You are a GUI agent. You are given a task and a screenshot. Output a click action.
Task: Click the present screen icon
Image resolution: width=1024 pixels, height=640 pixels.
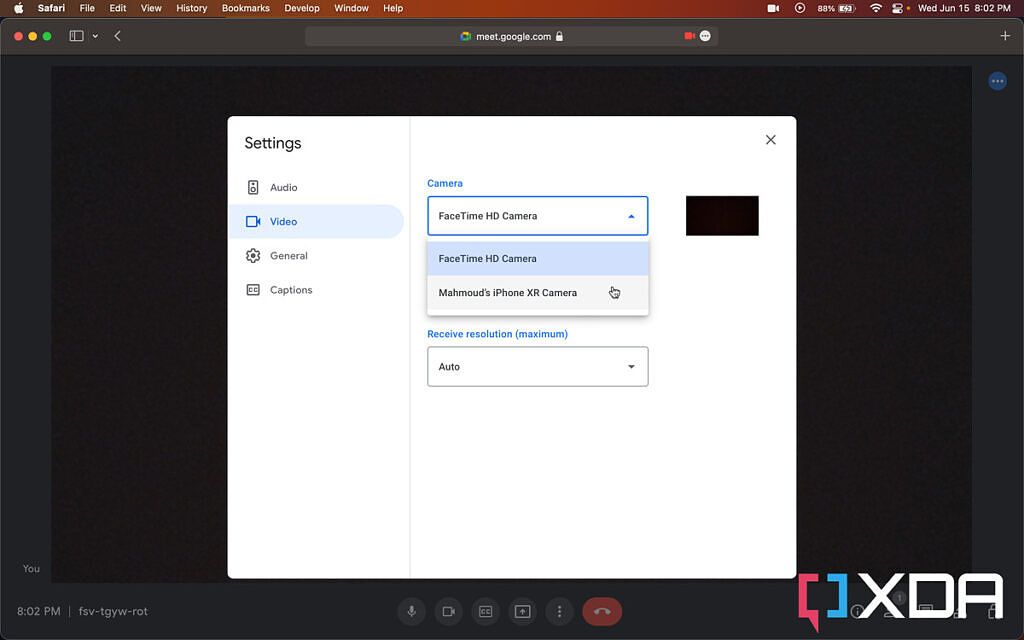tap(522, 611)
